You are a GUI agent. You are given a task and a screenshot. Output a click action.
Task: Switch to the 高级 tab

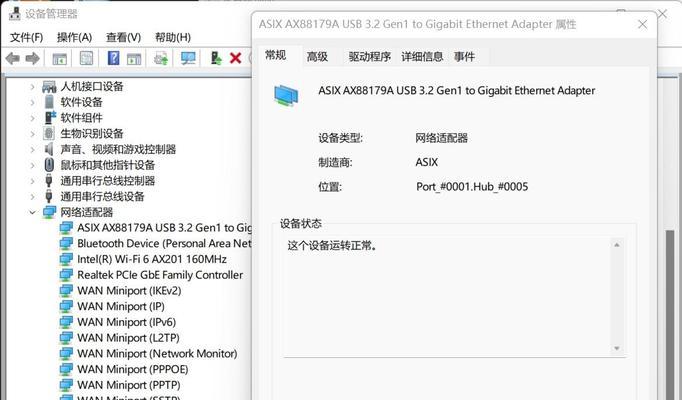(x=318, y=57)
